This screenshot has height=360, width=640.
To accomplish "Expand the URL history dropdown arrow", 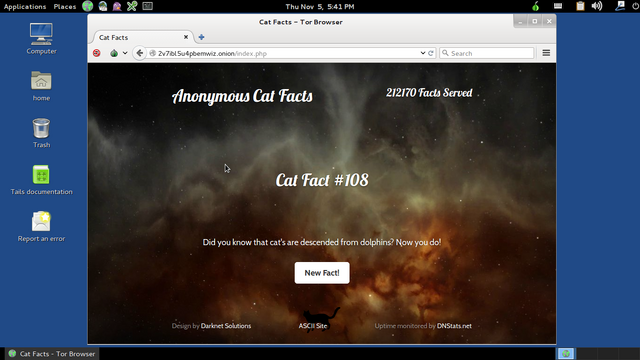I will pos(423,53).
